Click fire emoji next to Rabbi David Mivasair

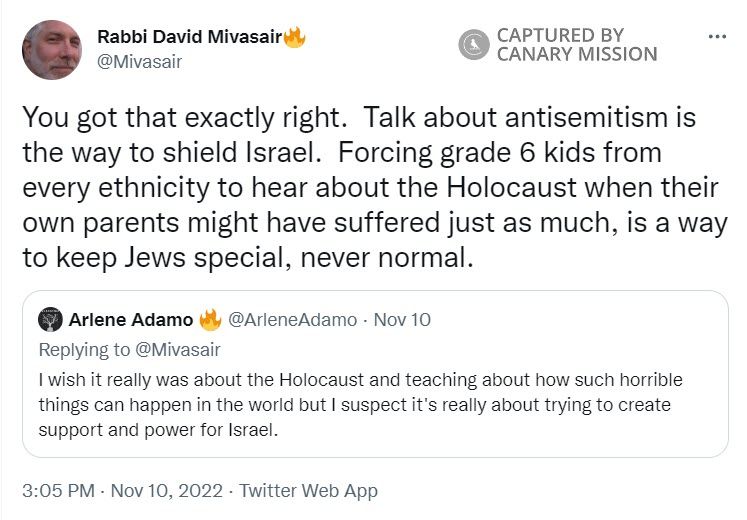[x=294, y=38]
